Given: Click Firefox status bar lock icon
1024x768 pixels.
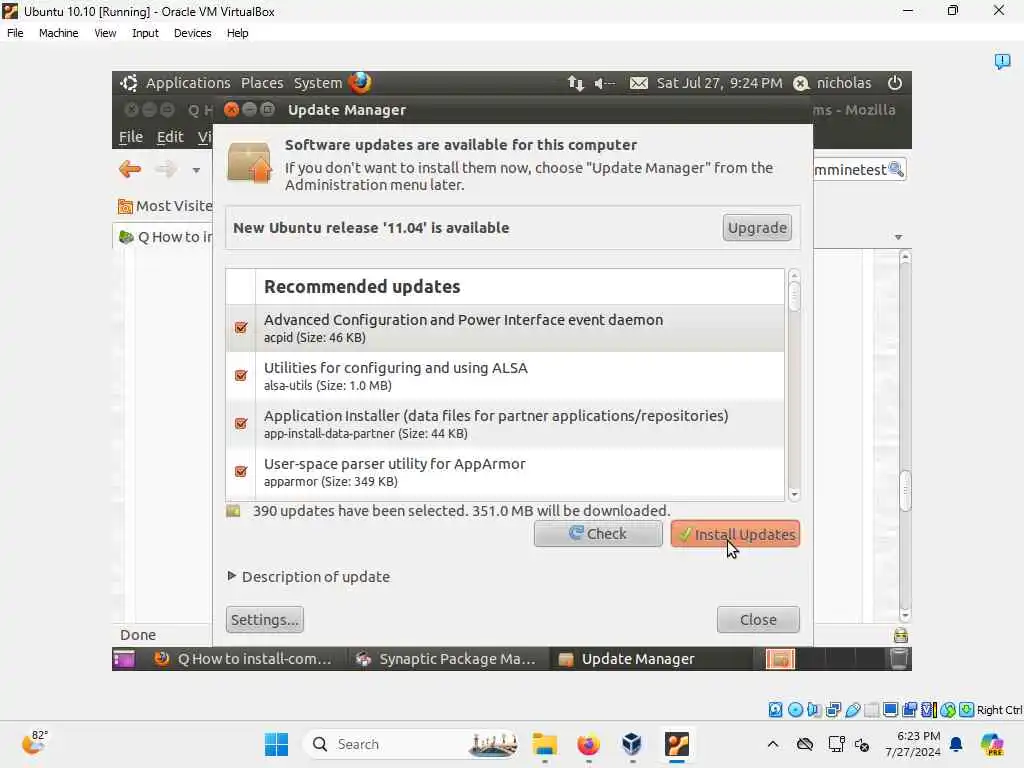Looking at the screenshot, I should [901, 635].
